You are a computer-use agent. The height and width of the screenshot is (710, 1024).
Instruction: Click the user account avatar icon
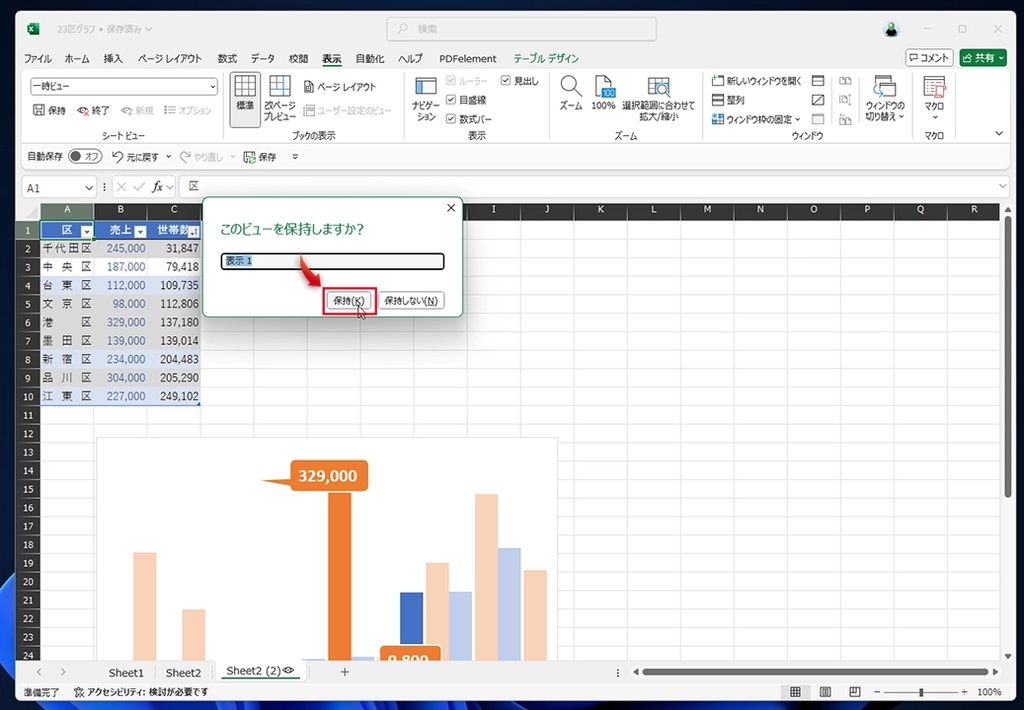click(x=891, y=29)
